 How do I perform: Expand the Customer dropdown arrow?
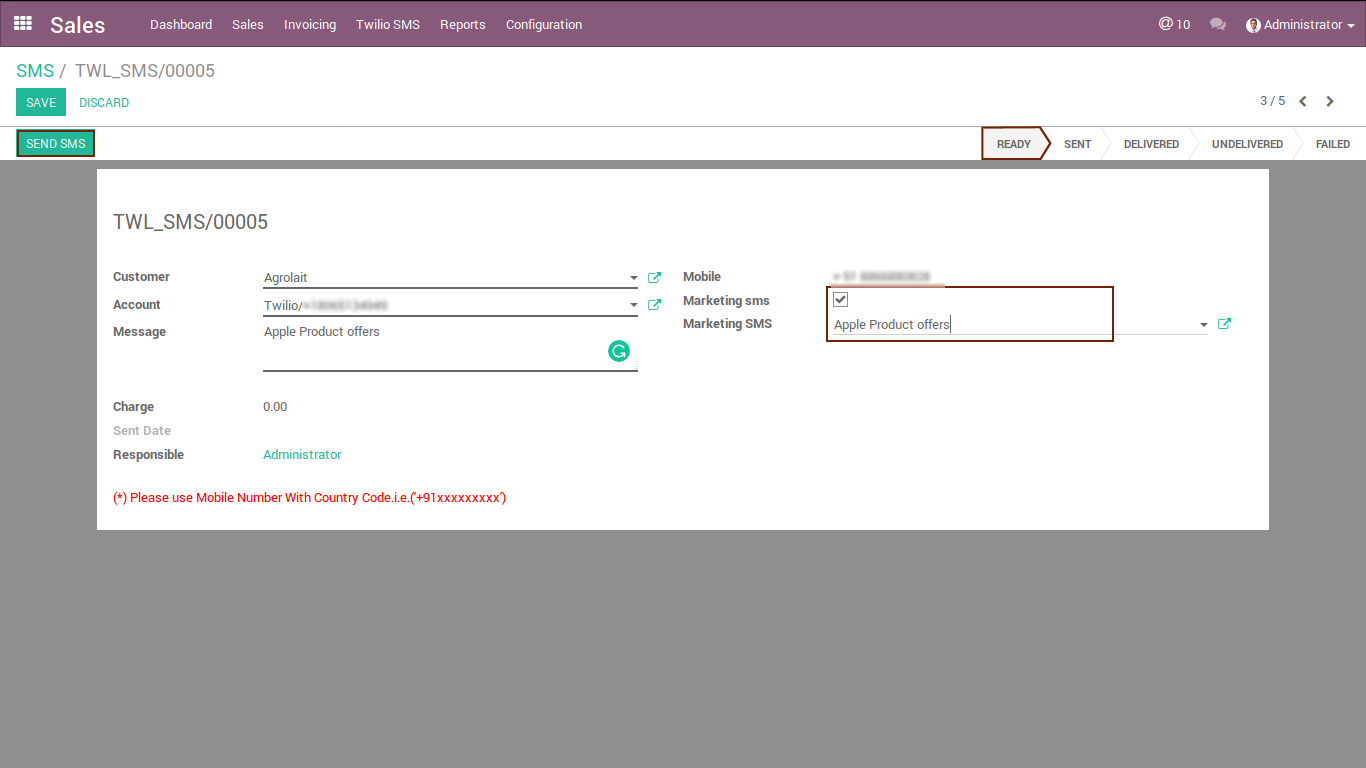tap(633, 278)
